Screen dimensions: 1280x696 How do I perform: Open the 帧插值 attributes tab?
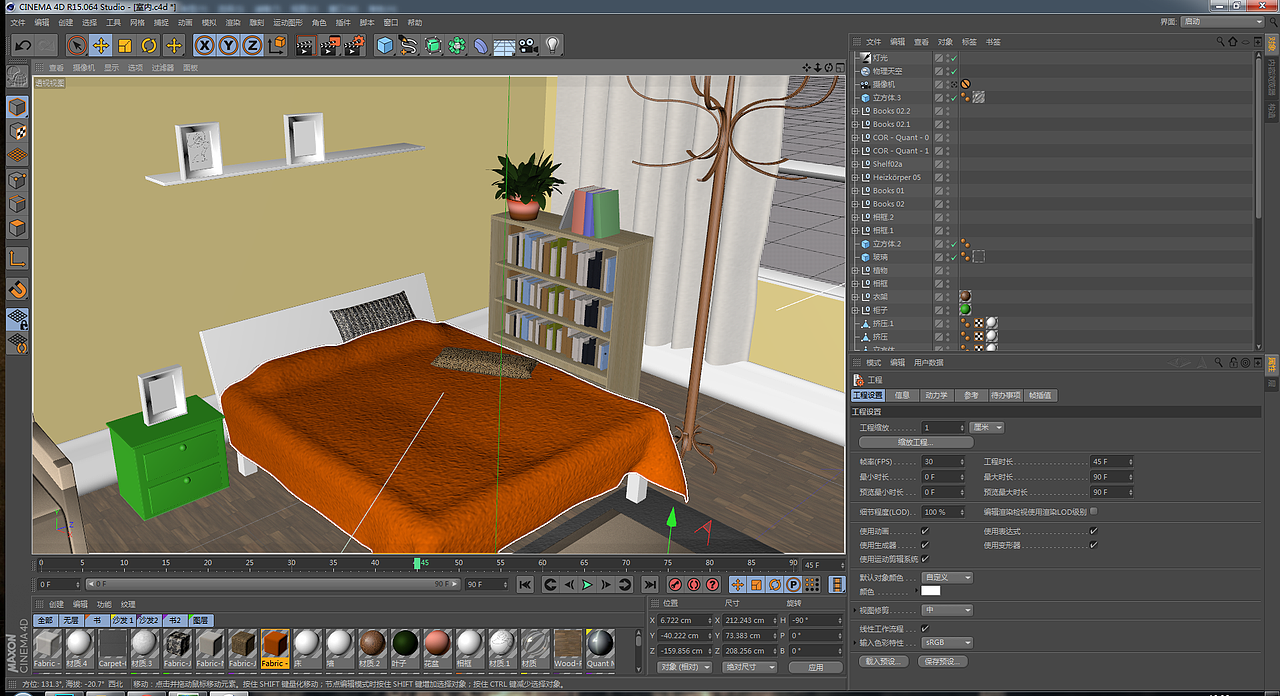point(1040,396)
